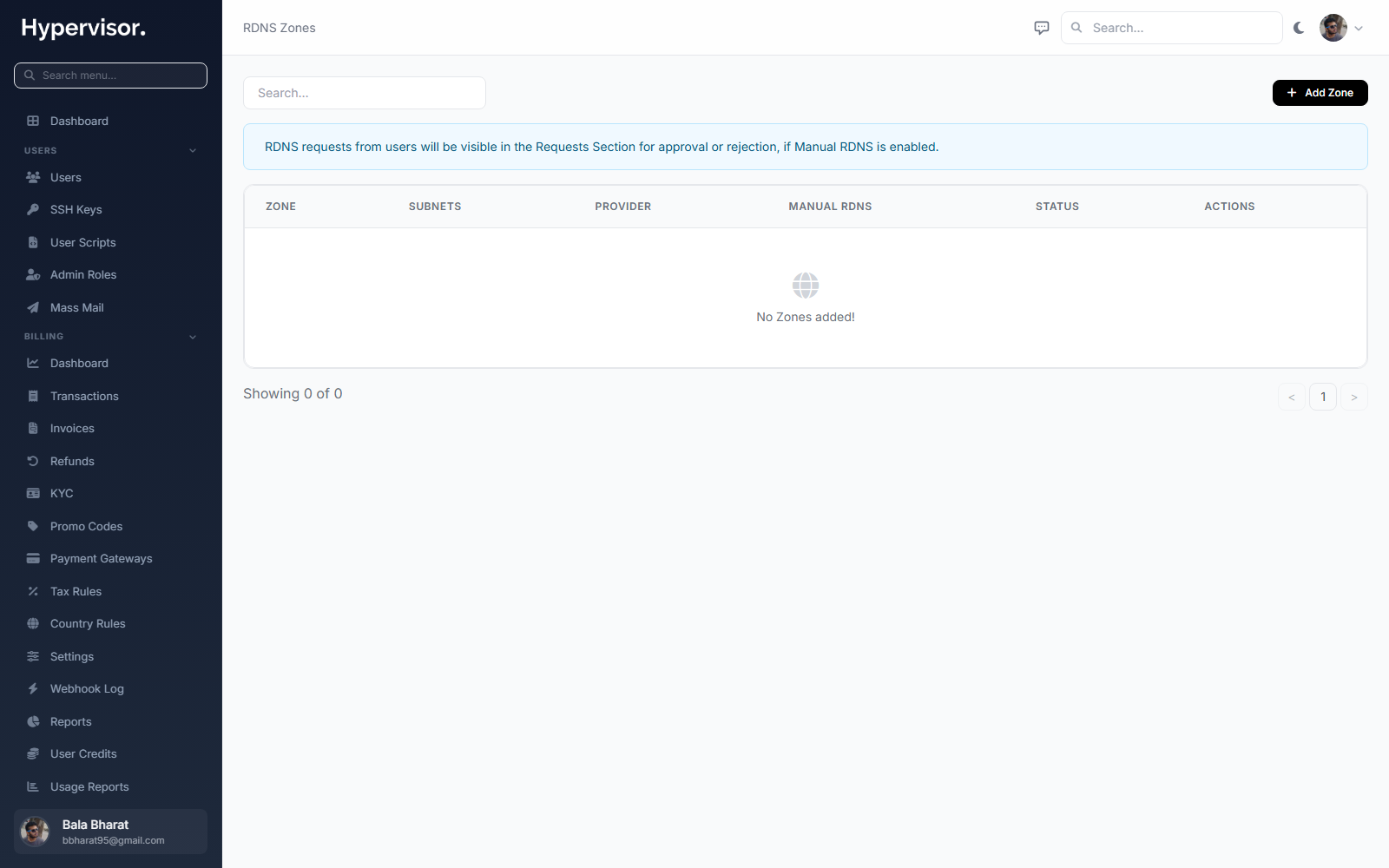Image resolution: width=1389 pixels, height=868 pixels.
Task: Go to previous page arrow
Action: (x=1292, y=397)
